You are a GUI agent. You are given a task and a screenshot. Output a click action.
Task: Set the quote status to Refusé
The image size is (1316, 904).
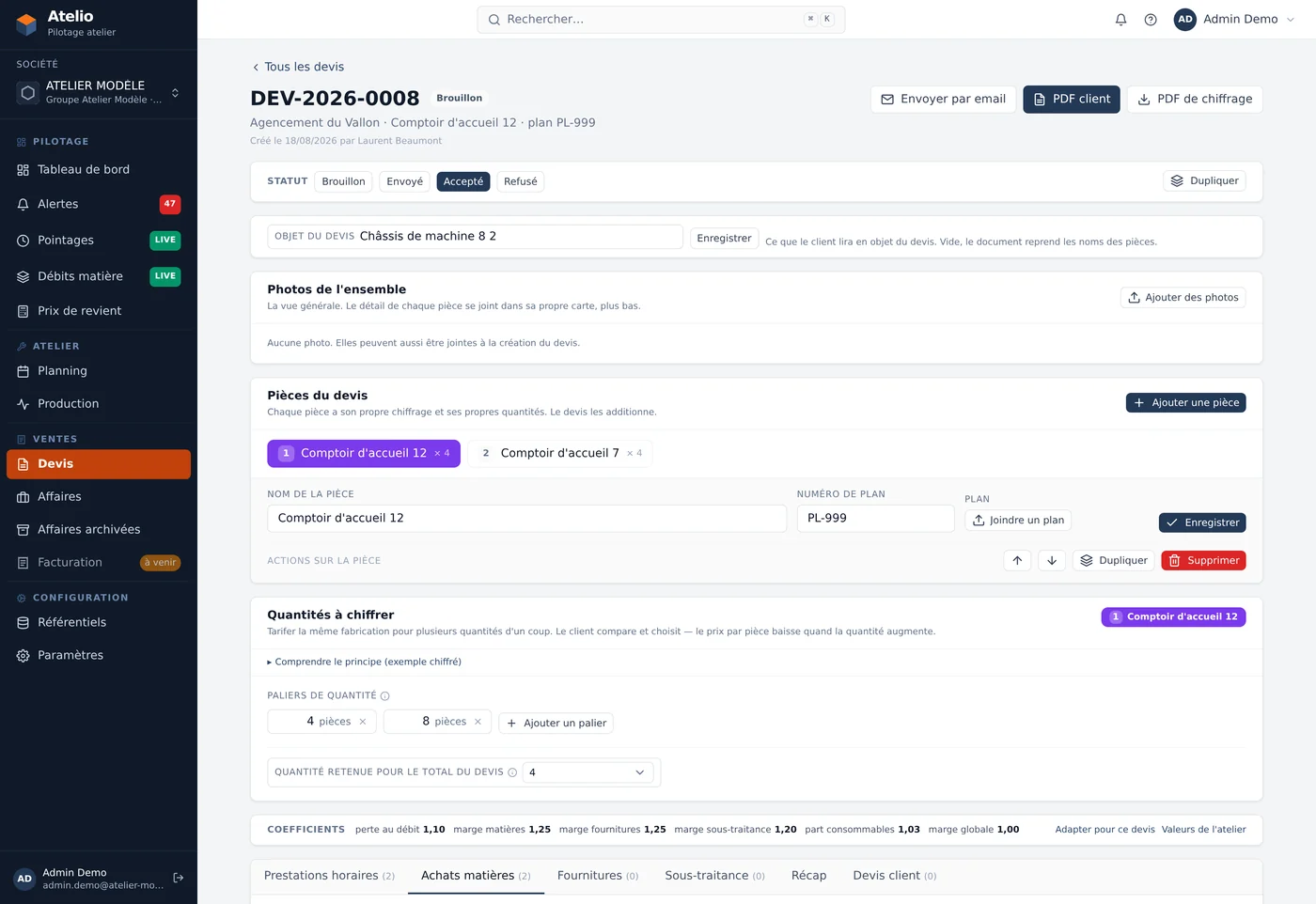pyautogui.click(x=521, y=181)
